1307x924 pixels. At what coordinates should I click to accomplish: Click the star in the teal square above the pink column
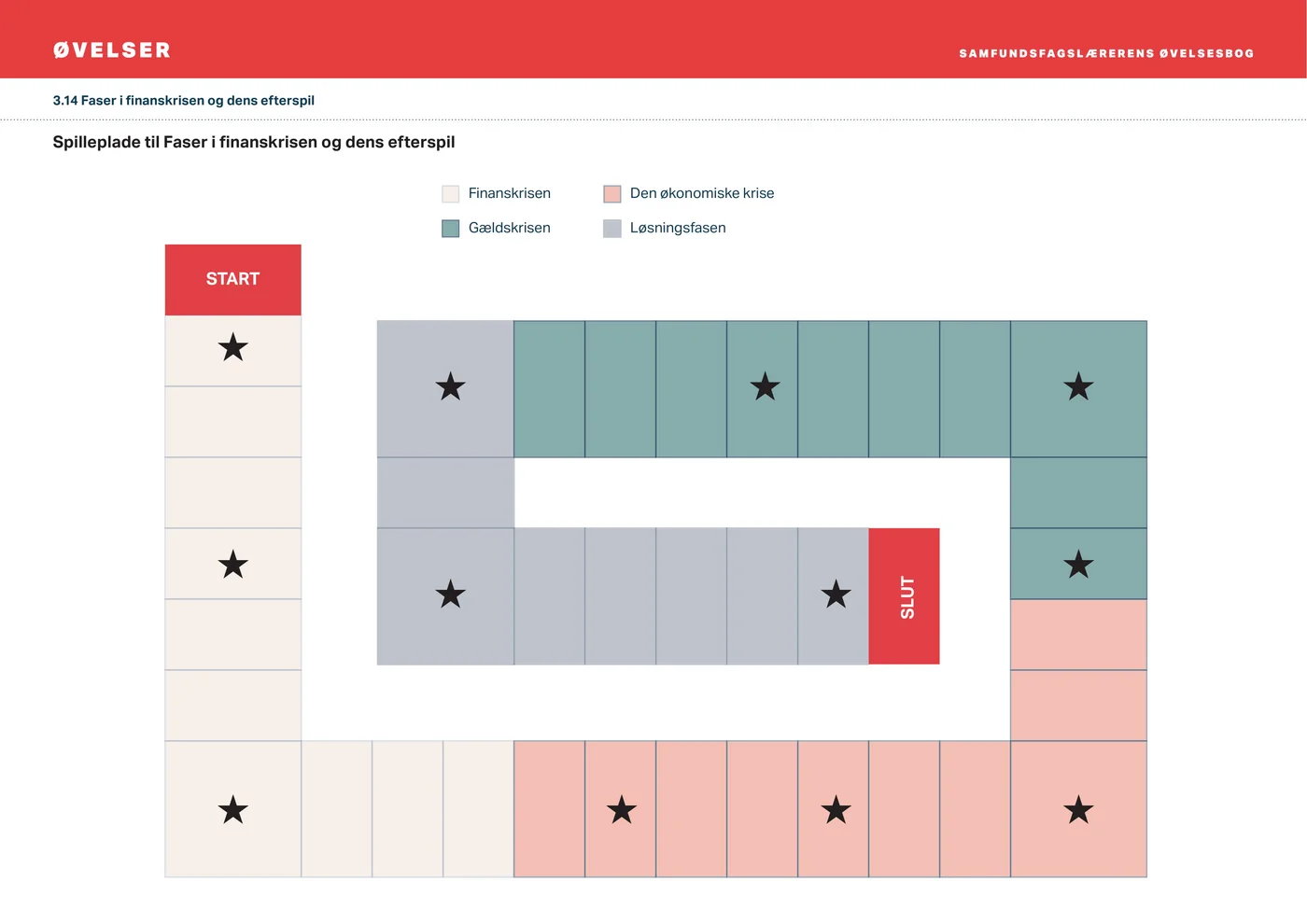(x=1078, y=565)
